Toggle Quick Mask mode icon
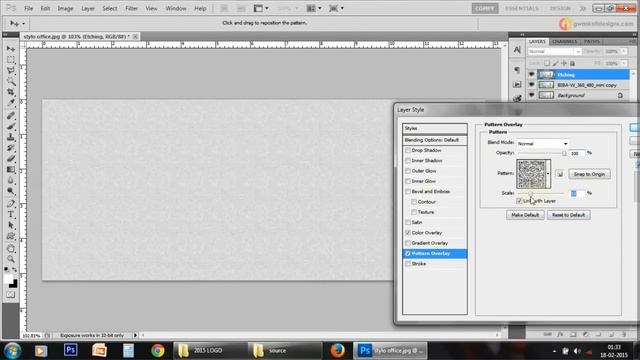The width and height of the screenshot is (640, 360). click(10, 295)
